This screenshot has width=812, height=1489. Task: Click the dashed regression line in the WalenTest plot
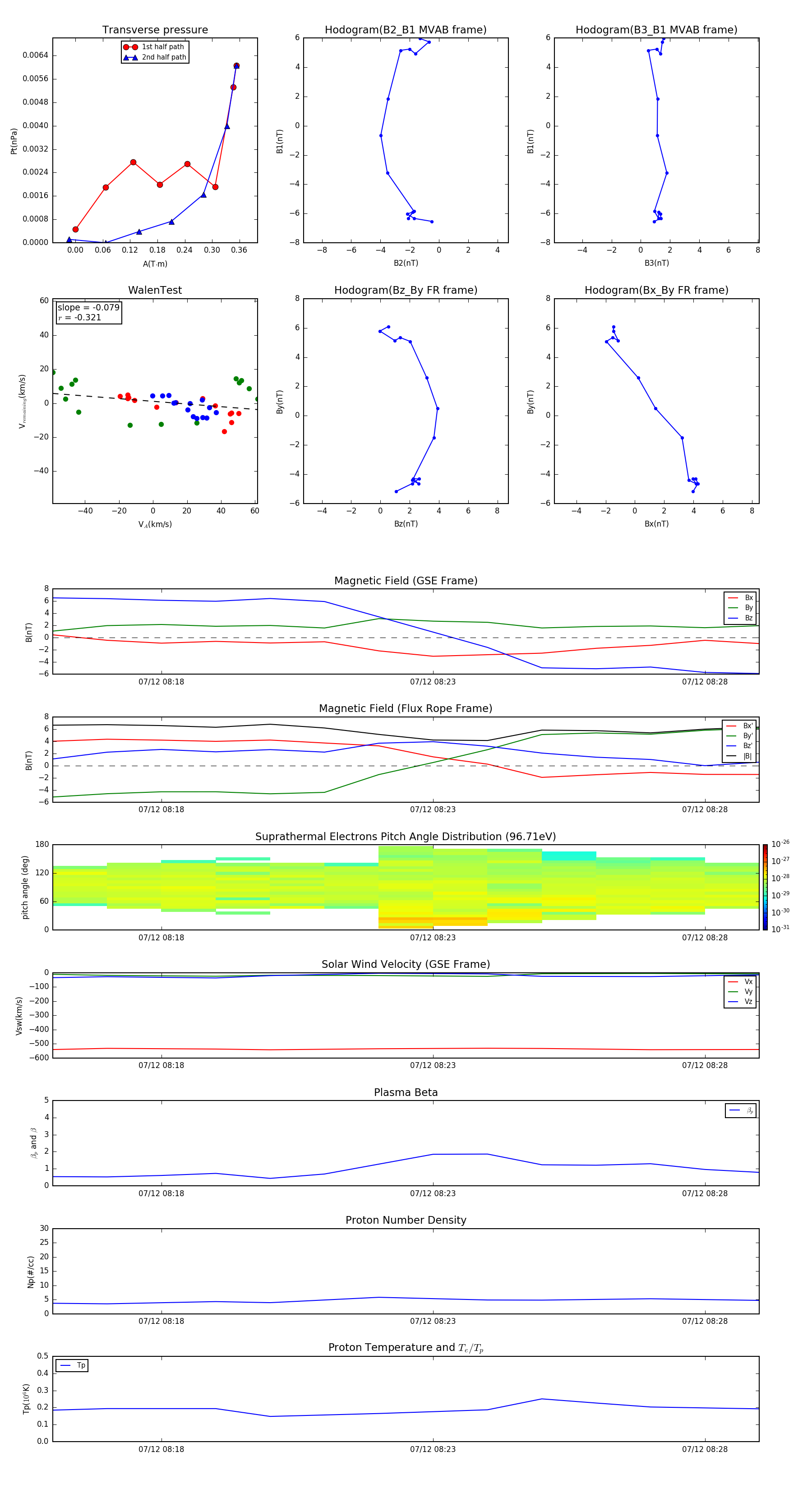pos(155,401)
